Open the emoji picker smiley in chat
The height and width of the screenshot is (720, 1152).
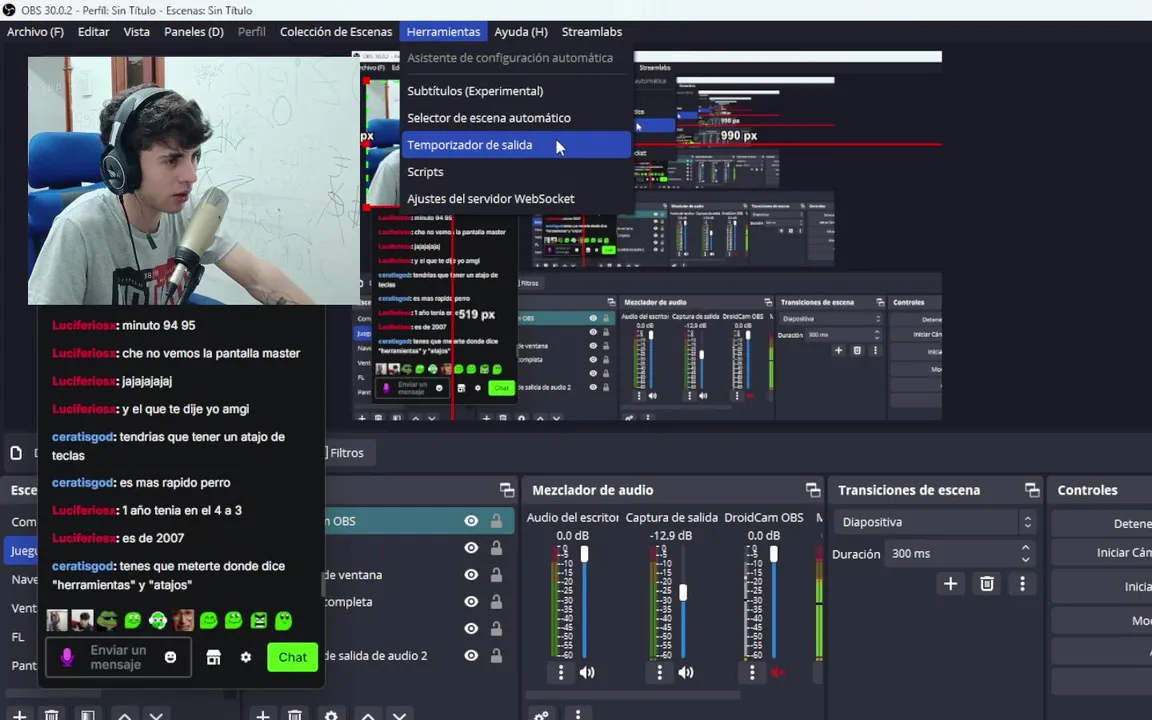tap(170, 657)
